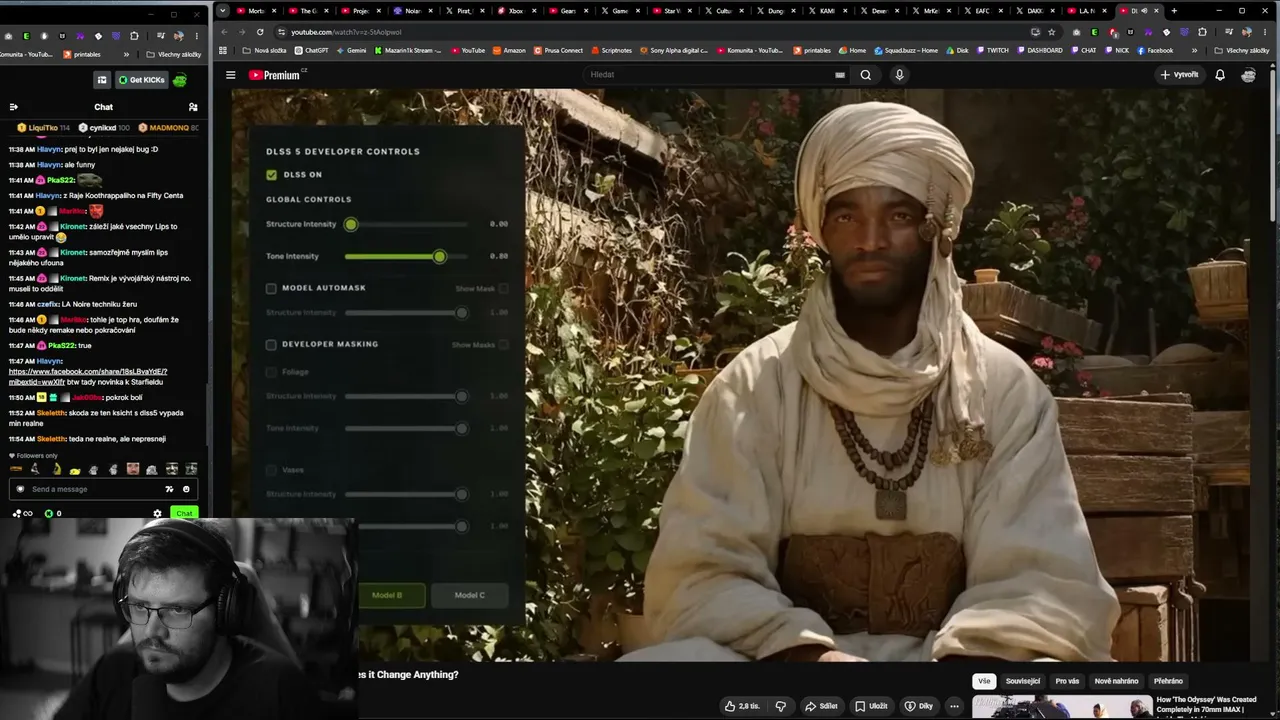The height and width of the screenshot is (720, 1280).
Task: Toggle Show Mask for Model Automask
Action: point(503,289)
